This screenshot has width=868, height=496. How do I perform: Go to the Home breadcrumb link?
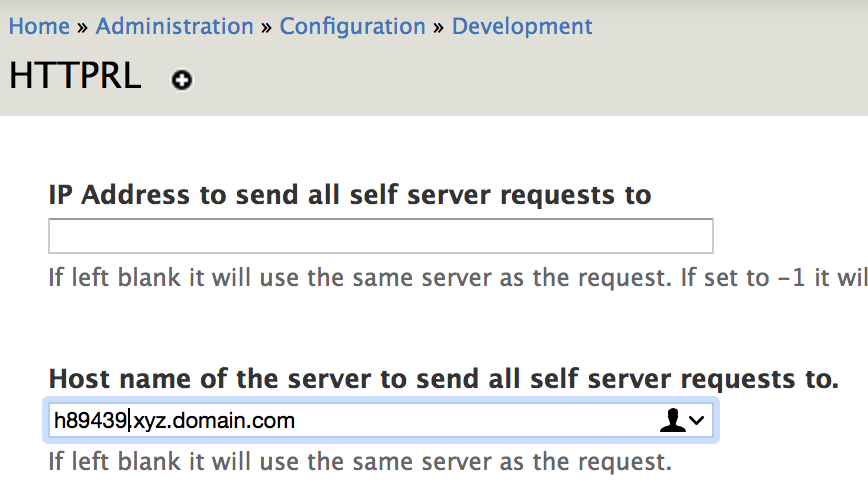pyautogui.click(x=39, y=26)
